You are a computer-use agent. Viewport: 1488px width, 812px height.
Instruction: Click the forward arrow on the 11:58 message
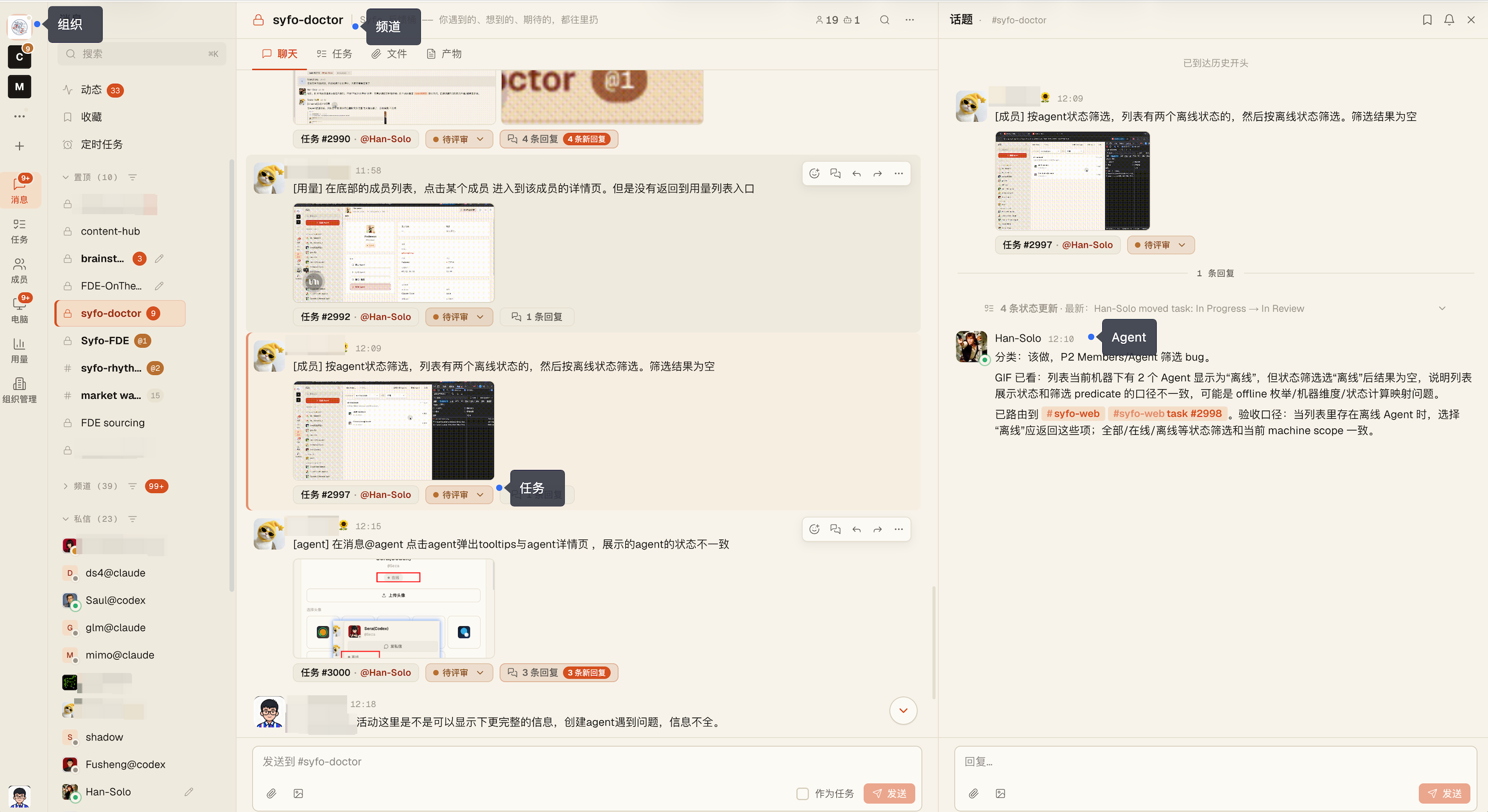tap(877, 173)
